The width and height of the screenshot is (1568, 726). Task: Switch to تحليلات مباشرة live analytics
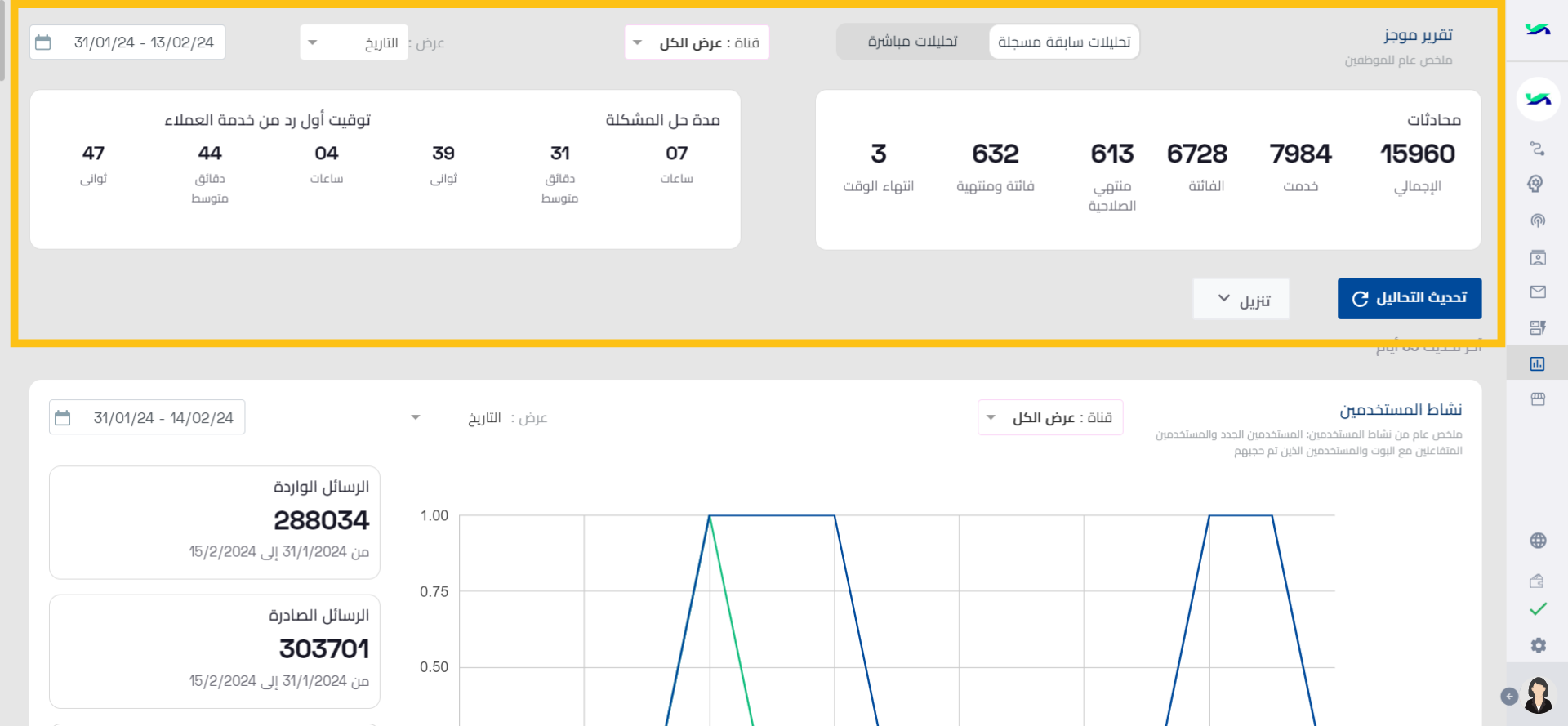tap(912, 42)
